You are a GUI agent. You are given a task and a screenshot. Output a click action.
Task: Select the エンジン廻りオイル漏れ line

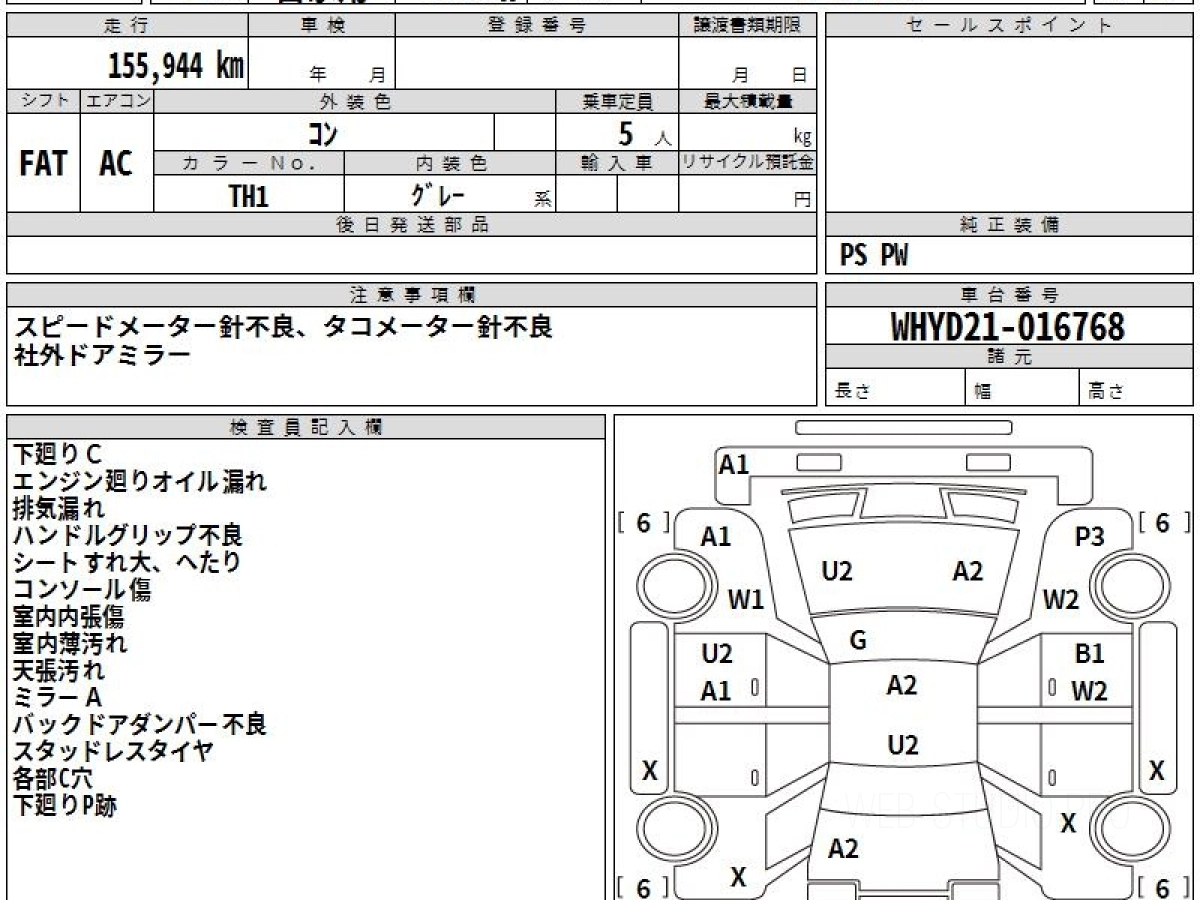tap(140, 482)
